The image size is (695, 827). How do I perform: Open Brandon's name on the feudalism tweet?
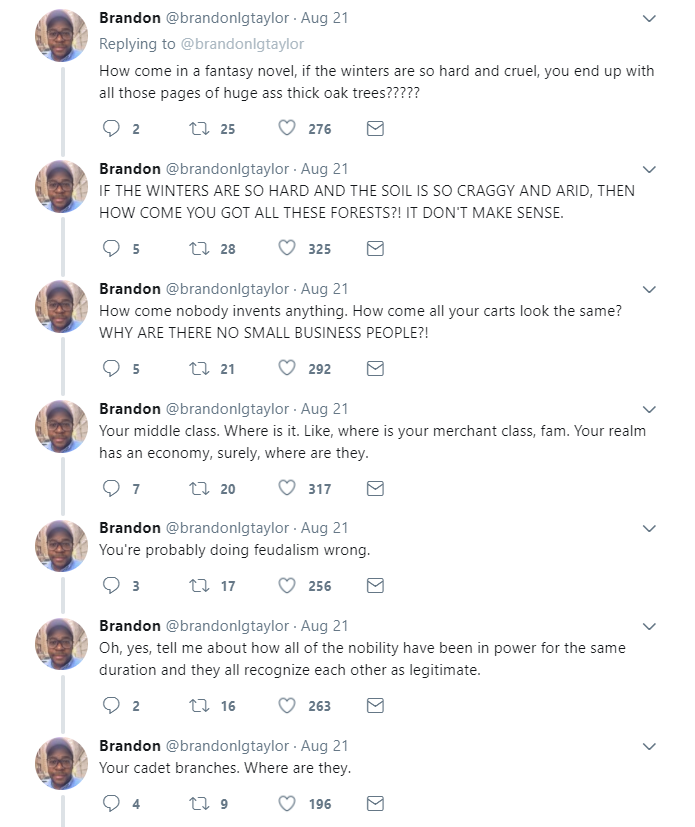coord(130,528)
